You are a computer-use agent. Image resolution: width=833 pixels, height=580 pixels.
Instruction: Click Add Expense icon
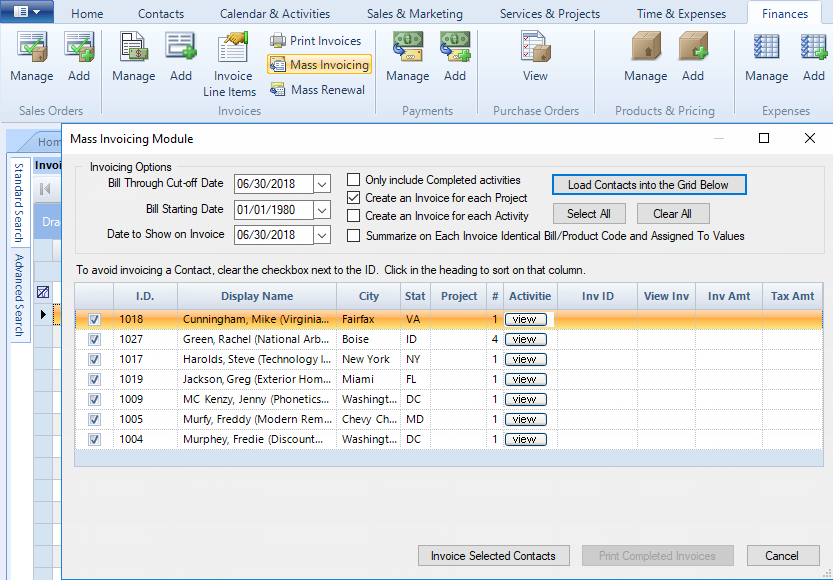813,56
